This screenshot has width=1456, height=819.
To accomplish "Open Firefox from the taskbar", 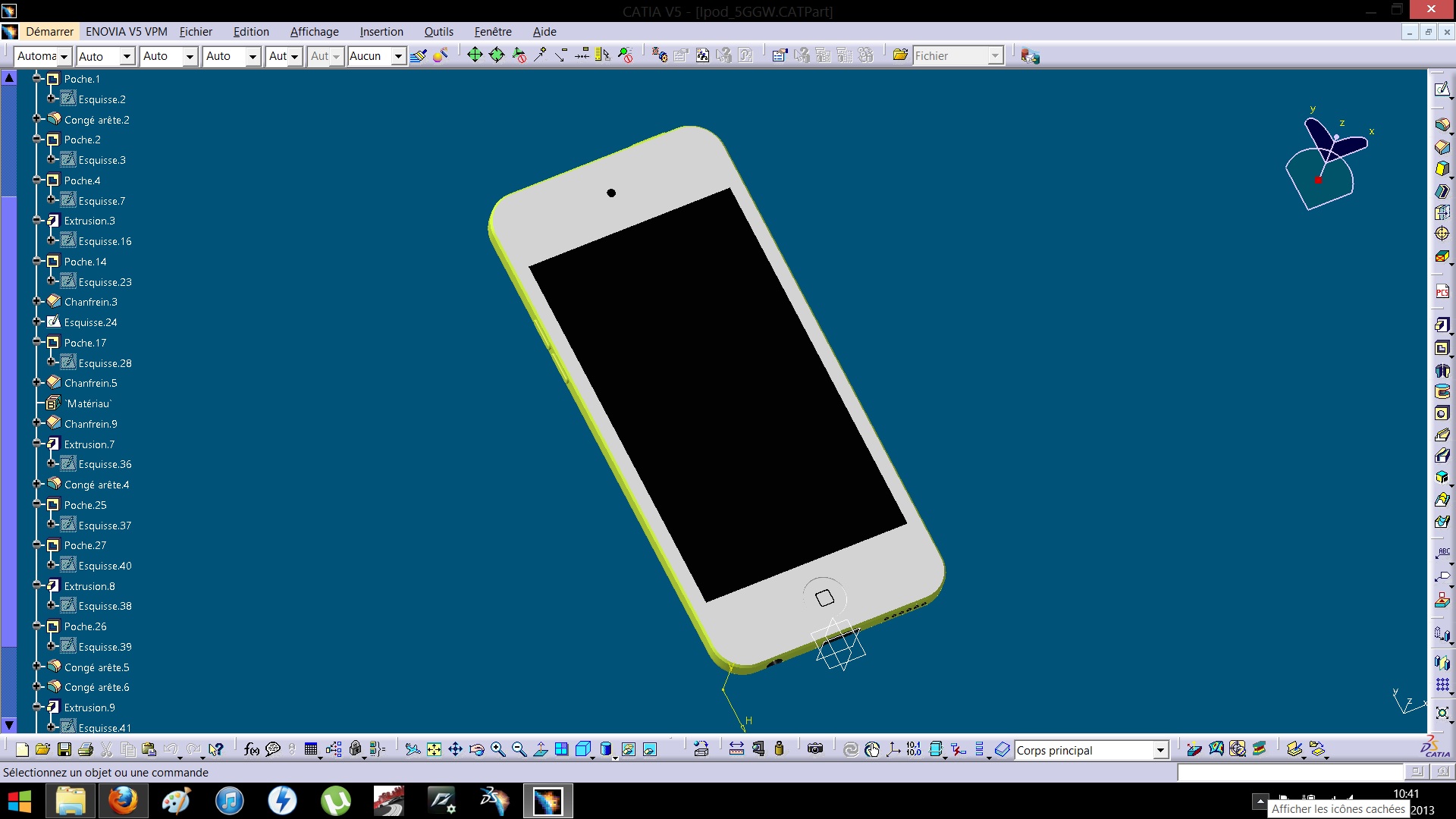I will point(123,801).
